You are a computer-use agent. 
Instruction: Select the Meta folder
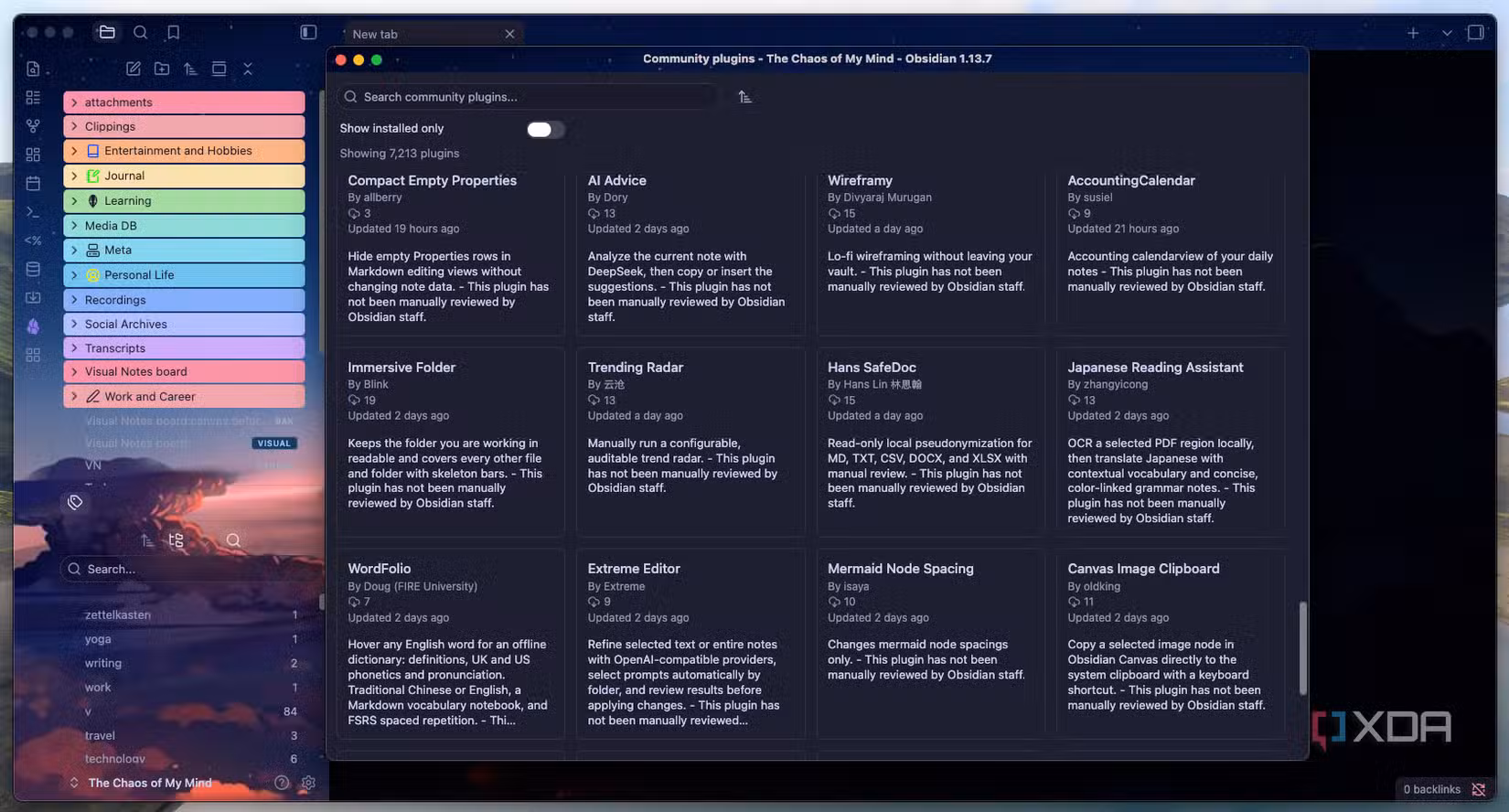[x=184, y=250]
